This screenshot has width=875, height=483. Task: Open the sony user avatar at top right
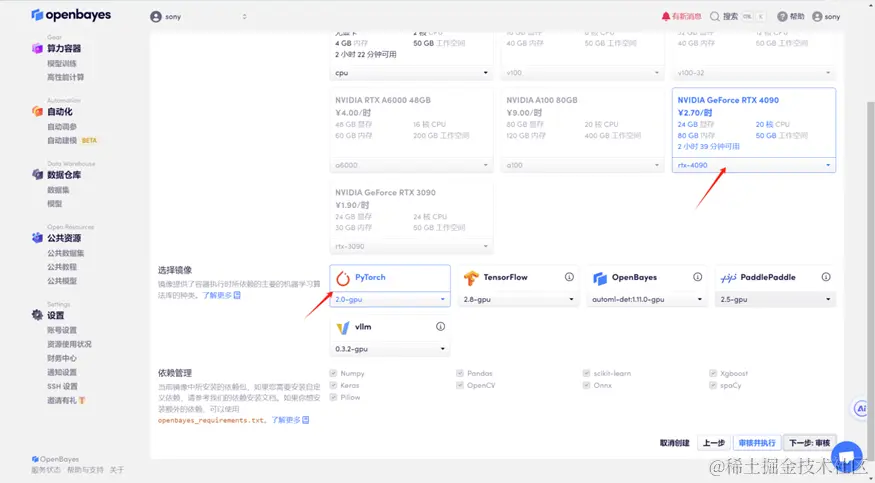(817, 17)
